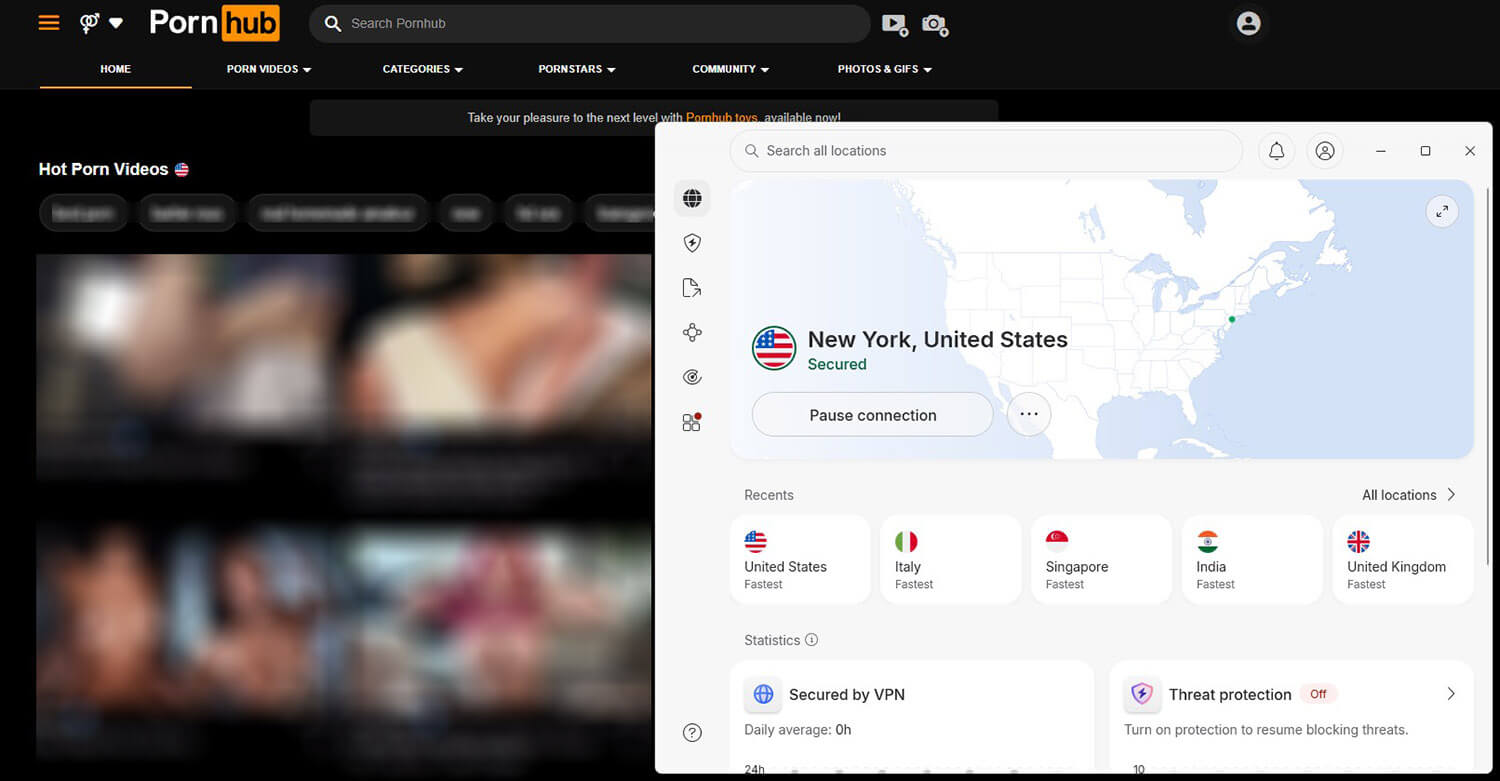Open the user profile icon on the website
This screenshot has width=1500, height=781.
click(x=1248, y=23)
